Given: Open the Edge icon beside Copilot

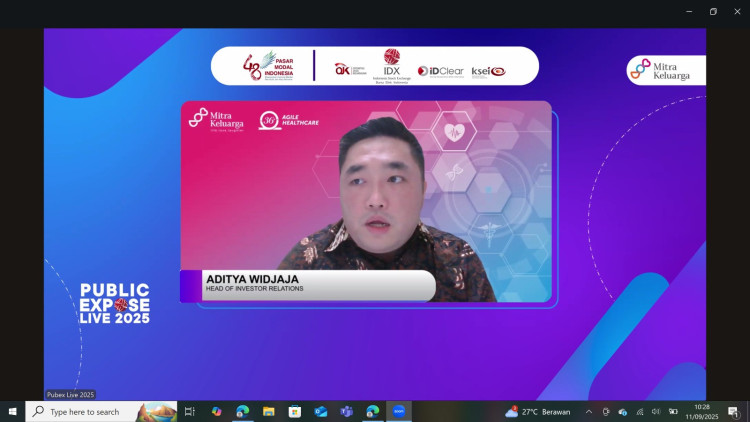Looking at the screenshot, I should (243, 411).
